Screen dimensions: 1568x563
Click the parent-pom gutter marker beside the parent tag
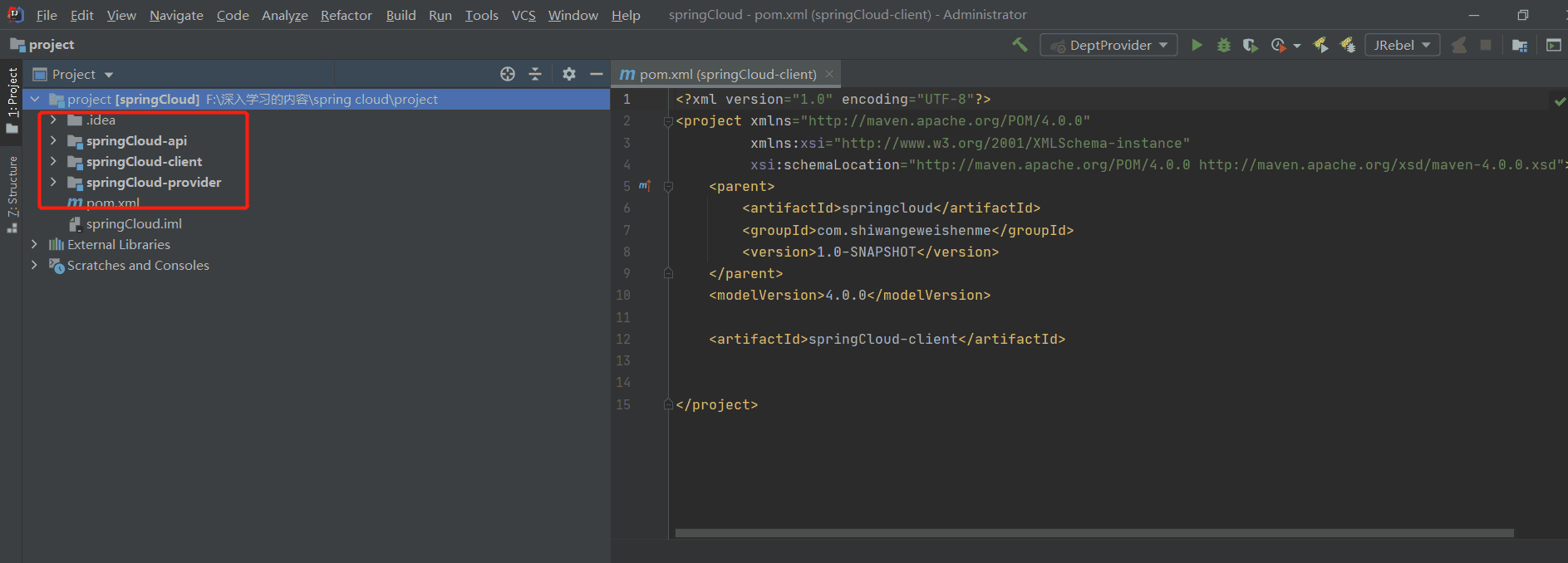point(645,186)
